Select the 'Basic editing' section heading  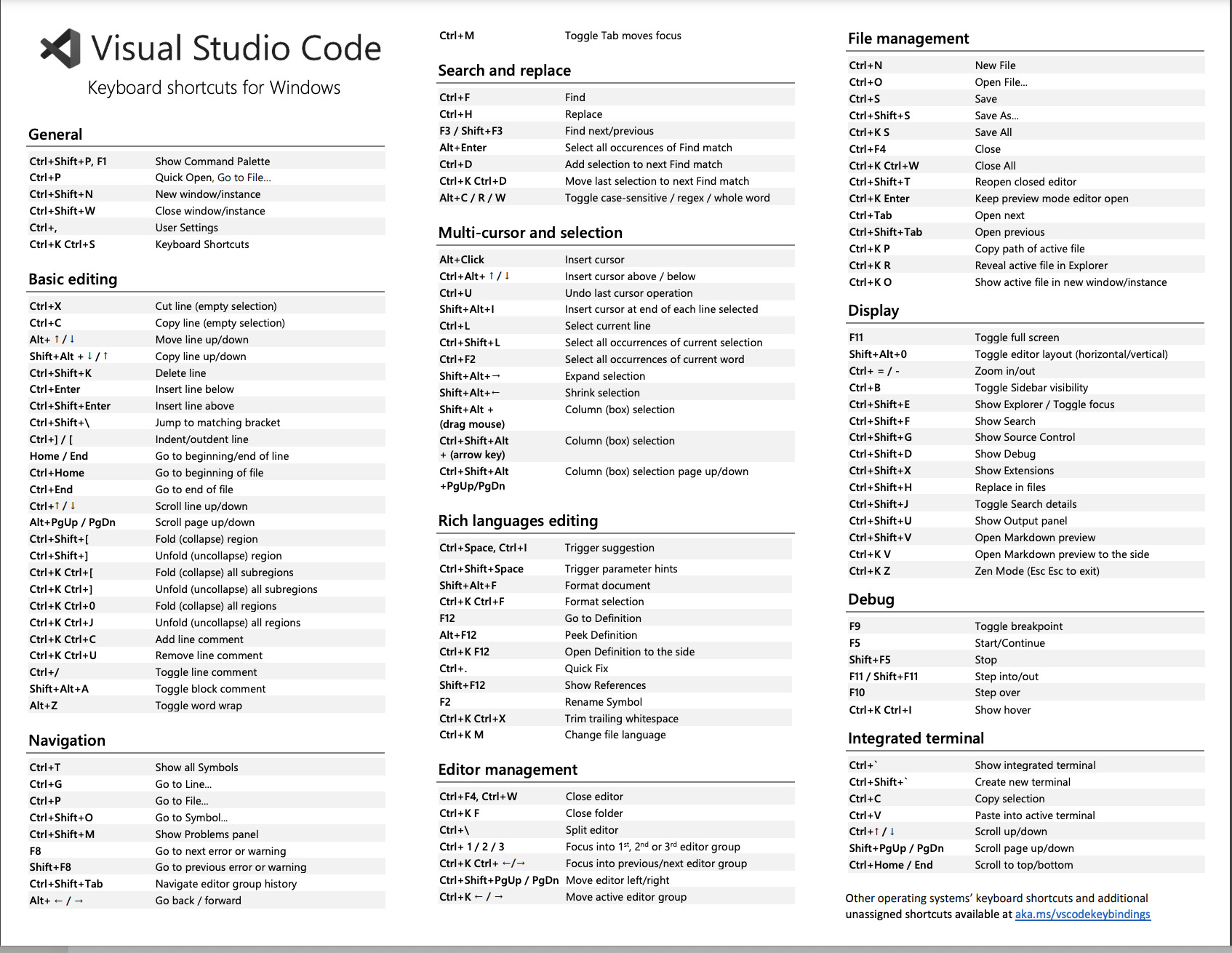pyautogui.click(x=73, y=279)
